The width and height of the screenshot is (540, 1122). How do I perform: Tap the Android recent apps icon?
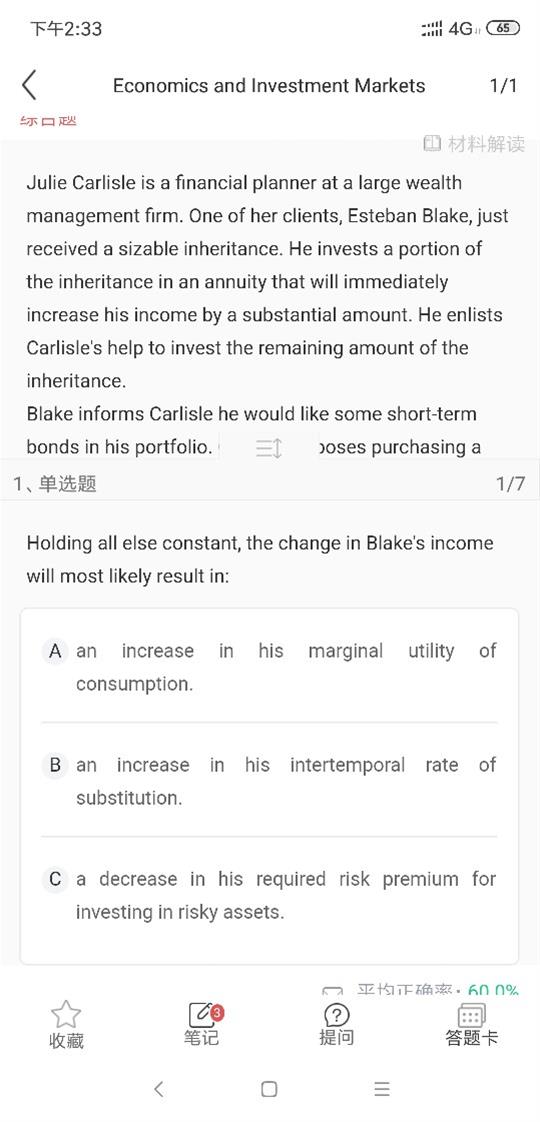[x=382, y=1089]
